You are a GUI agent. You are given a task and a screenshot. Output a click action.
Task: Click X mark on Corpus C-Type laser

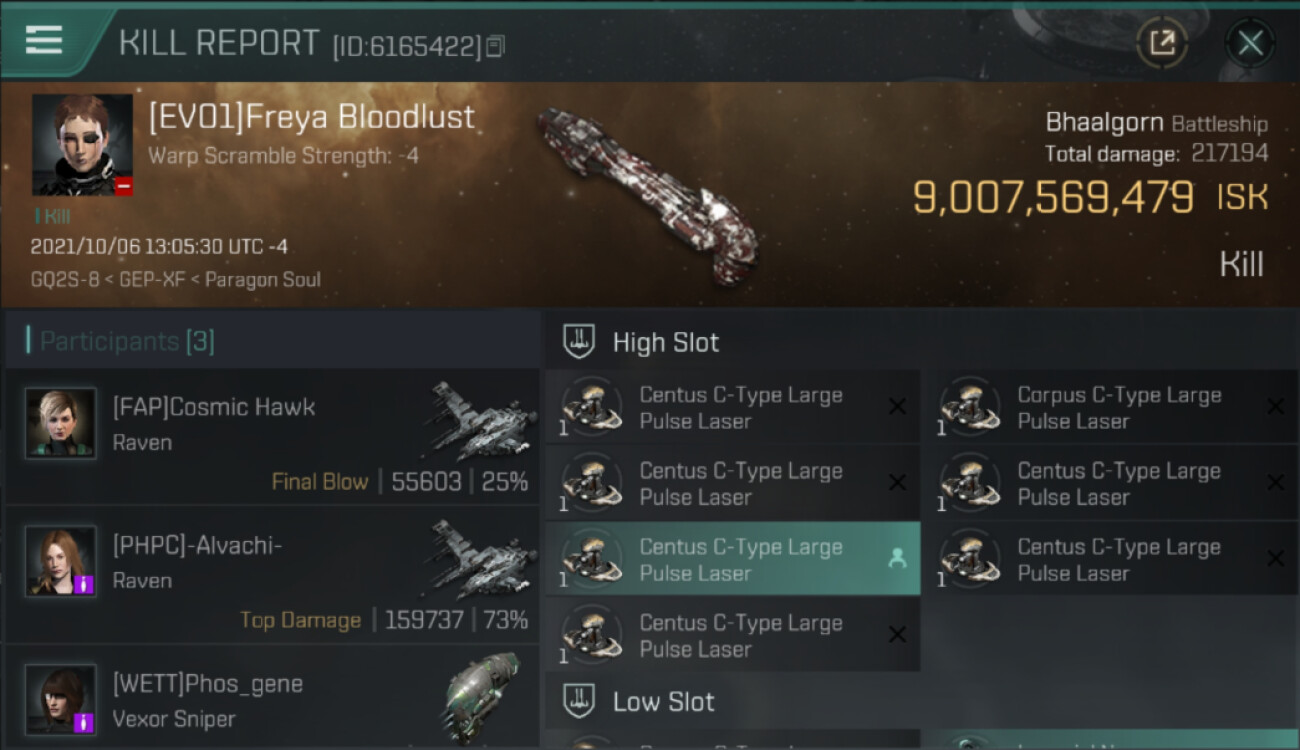pos(1275,406)
